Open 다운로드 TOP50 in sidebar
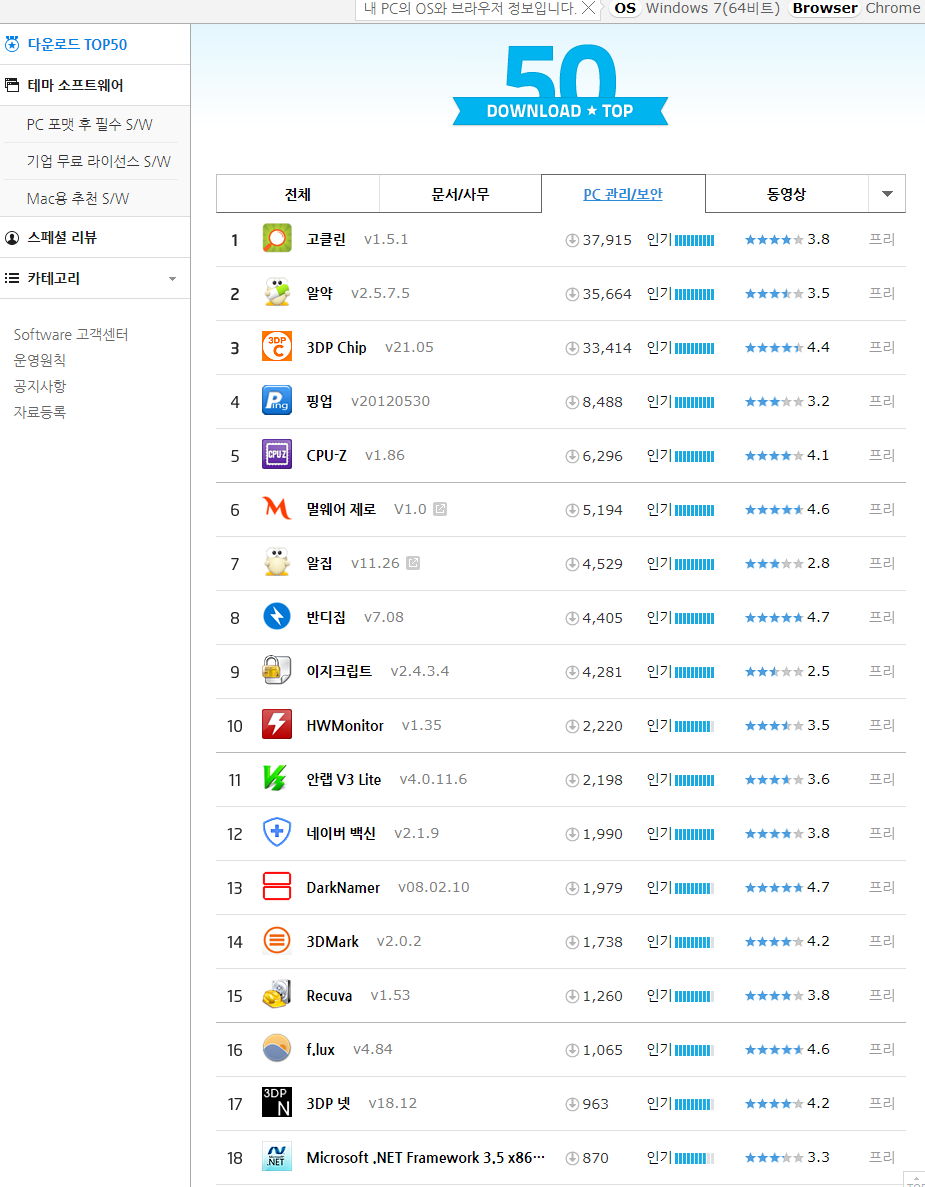The height and width of the screenshot is (1187, 925). coord(77,44)
